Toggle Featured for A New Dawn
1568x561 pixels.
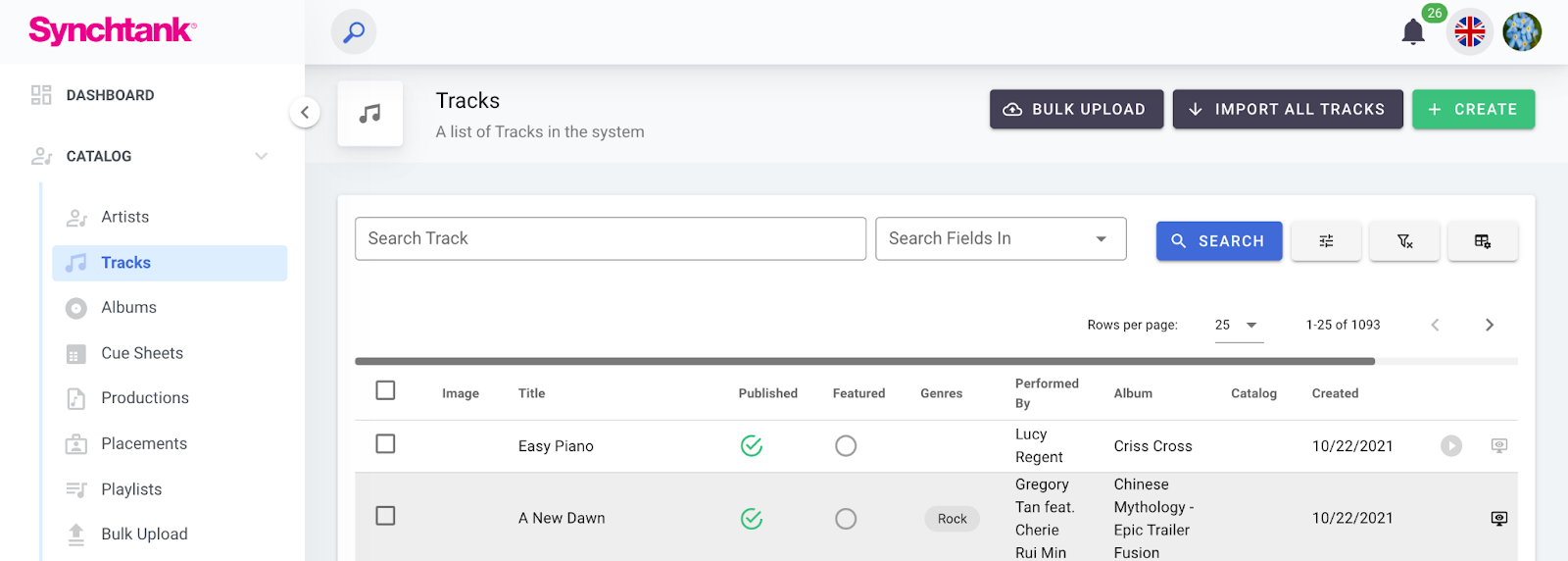point(846,519)
